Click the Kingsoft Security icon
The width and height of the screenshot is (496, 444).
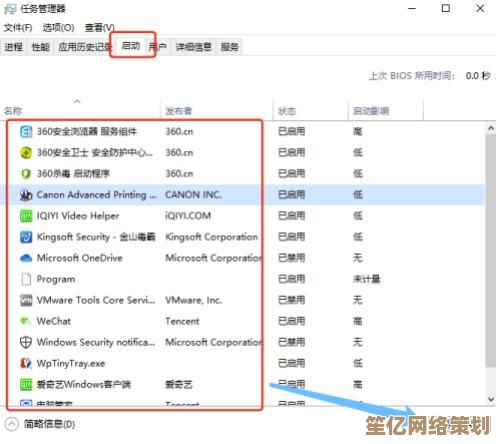pyautogui.click(x=26, y=237)
